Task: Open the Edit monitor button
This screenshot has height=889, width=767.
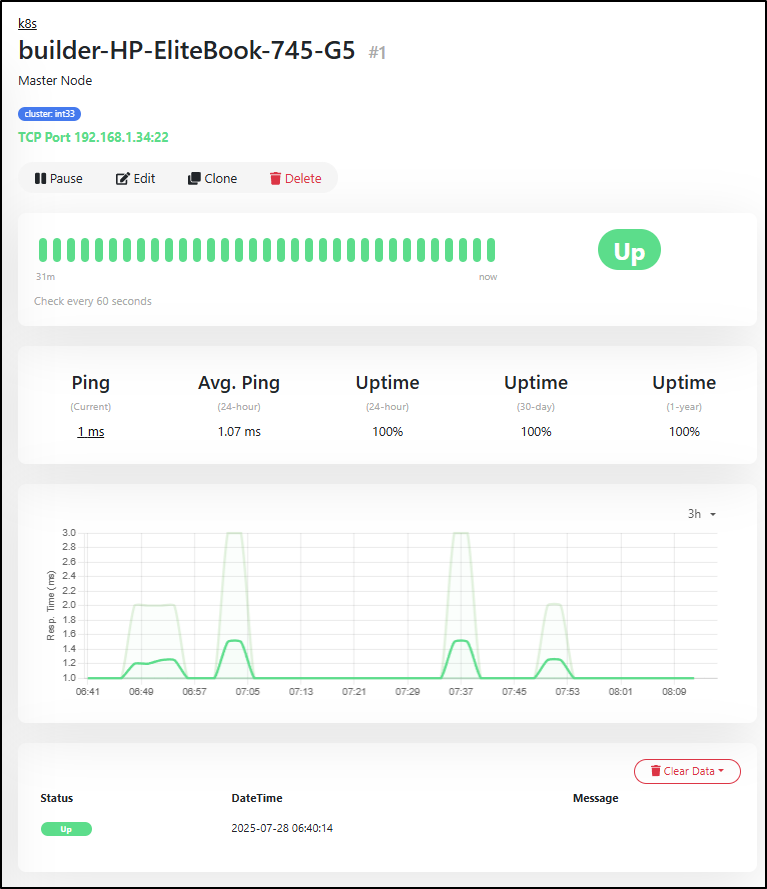Action: pyautogui.click(x=135, y=179)
